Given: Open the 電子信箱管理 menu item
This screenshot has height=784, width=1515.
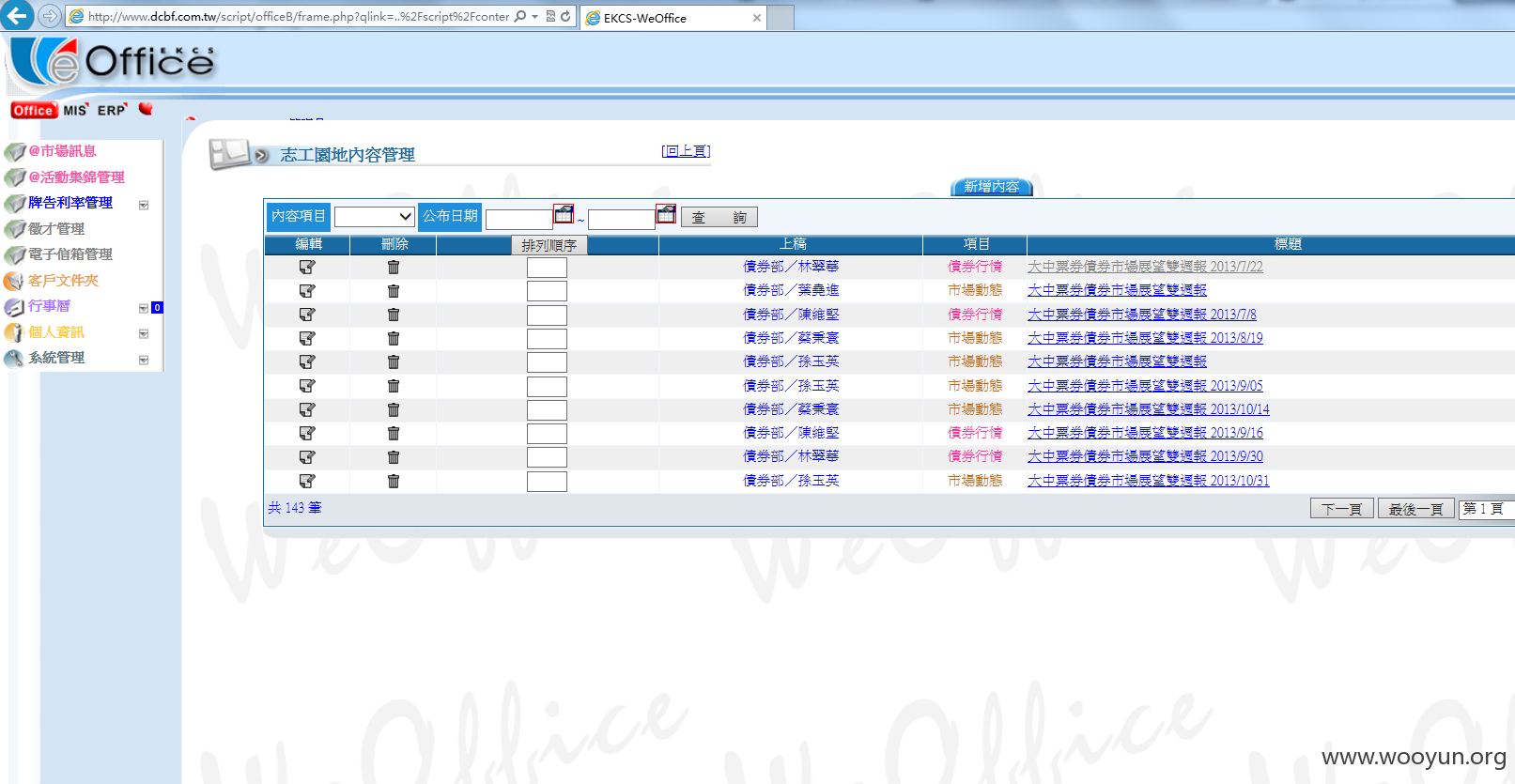Looking at the screenshot, I should [70, 254].
